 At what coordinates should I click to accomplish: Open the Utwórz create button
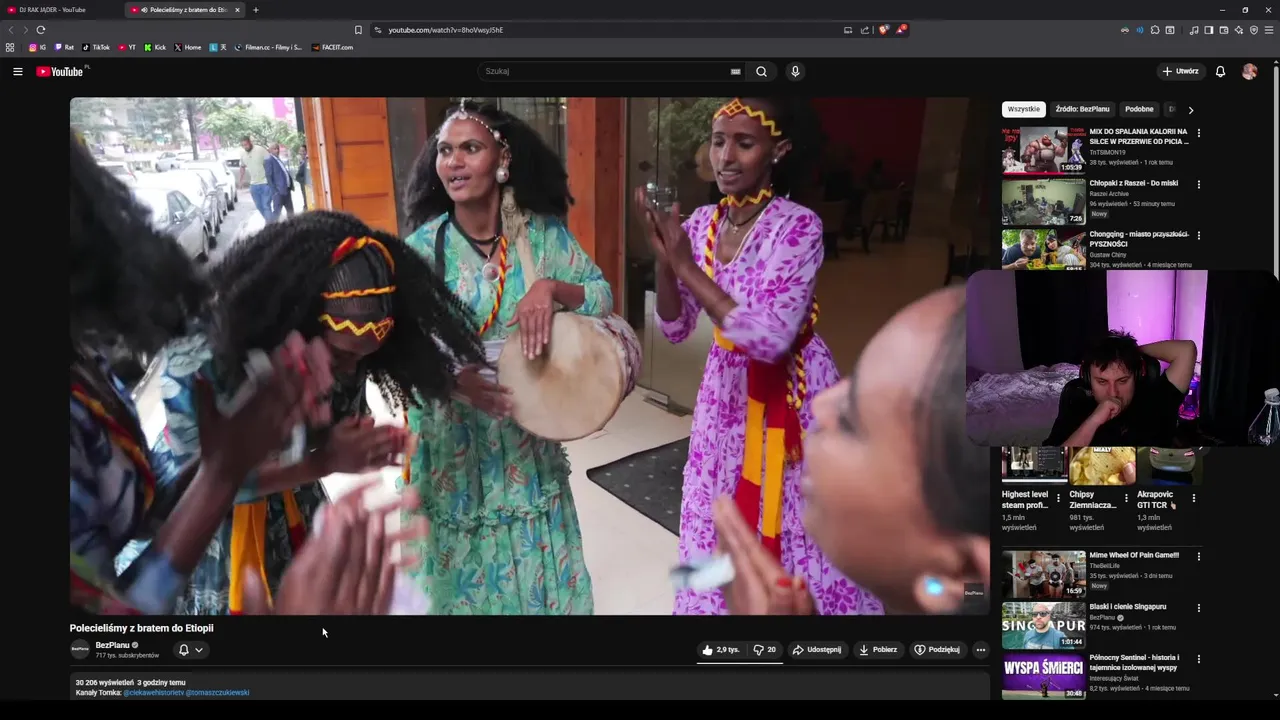point(1180,71)
